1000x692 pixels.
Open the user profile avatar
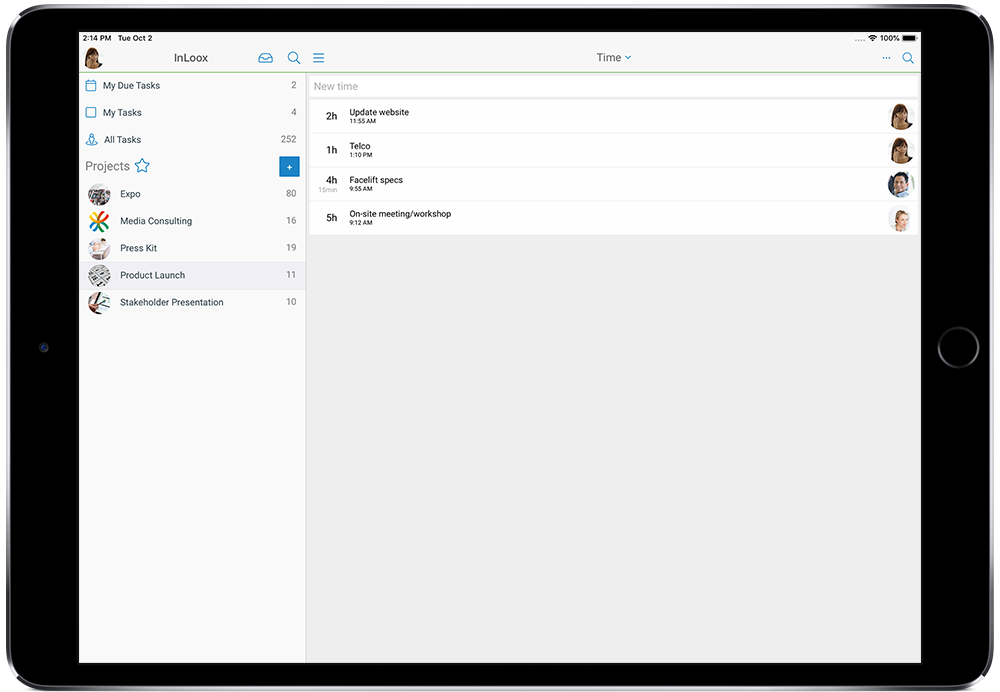coord(94,58)
